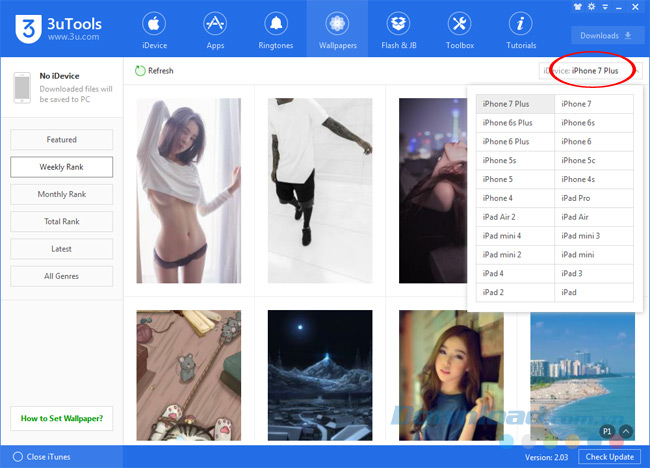
Task: Click the Check Update button
Action: pos(609,457)
